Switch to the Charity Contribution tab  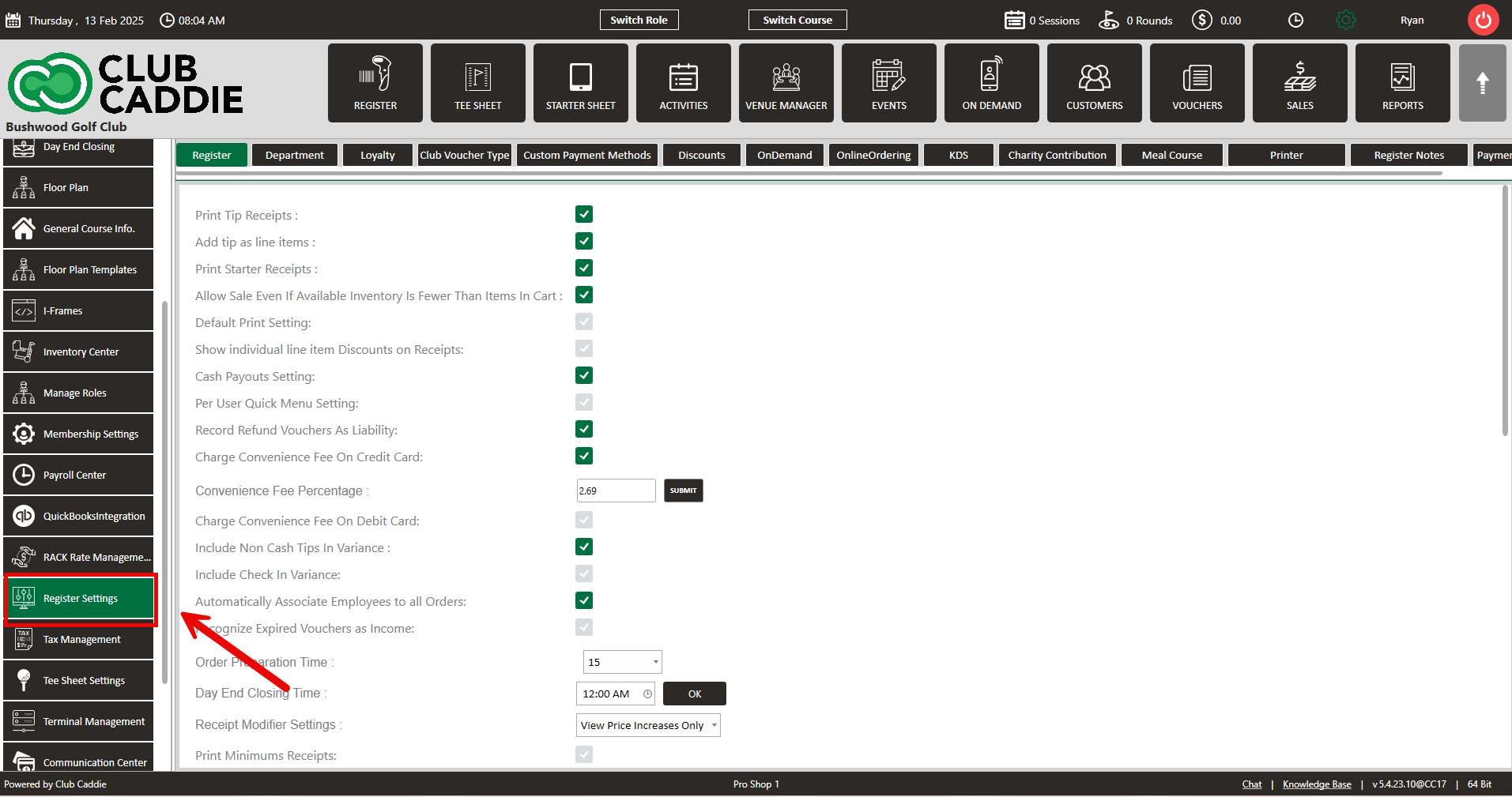tap(1058, 155)
